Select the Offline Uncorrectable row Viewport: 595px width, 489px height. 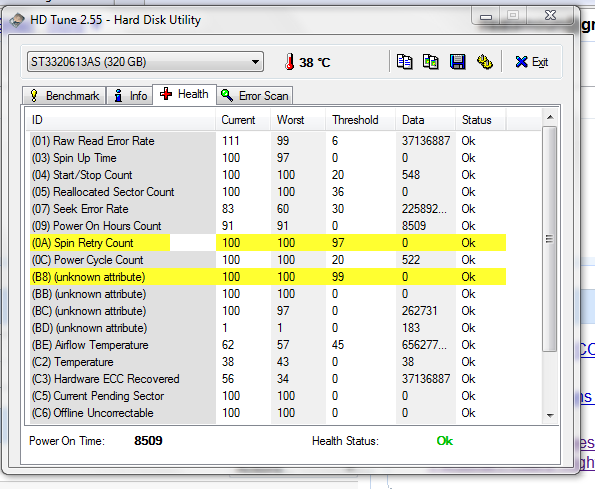pos(268,413)
